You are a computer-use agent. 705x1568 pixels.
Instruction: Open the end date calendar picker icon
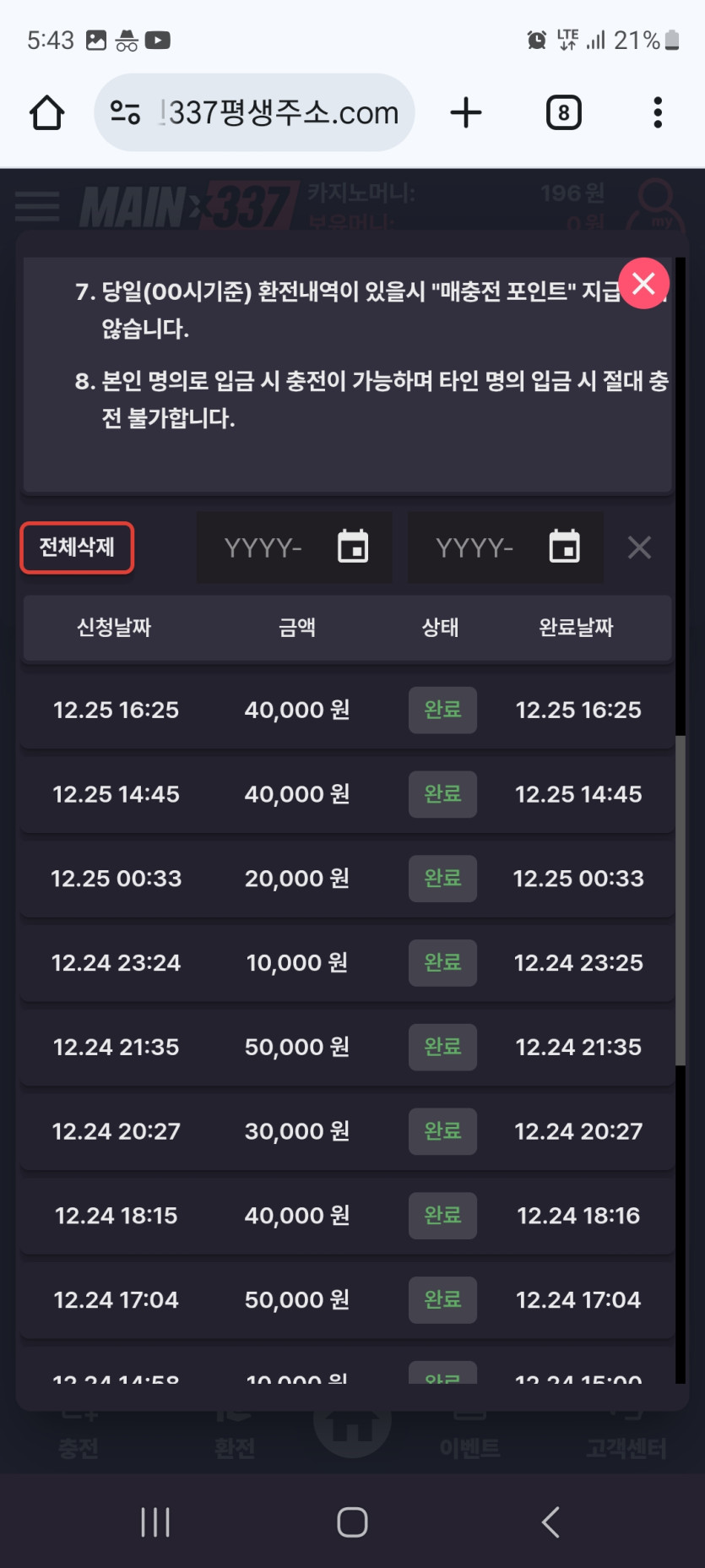point(564,547)
